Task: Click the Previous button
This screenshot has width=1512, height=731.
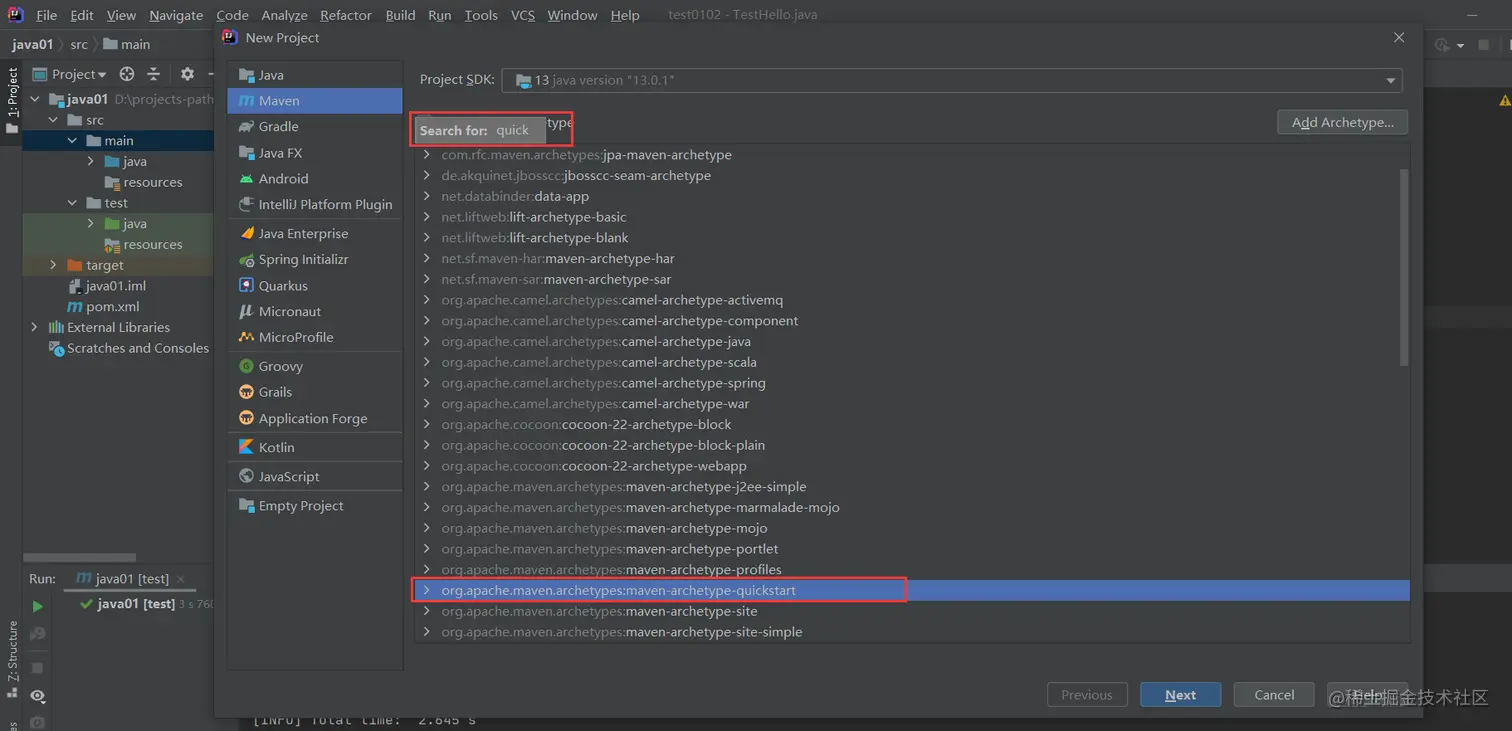Action: click(1087, 695)
